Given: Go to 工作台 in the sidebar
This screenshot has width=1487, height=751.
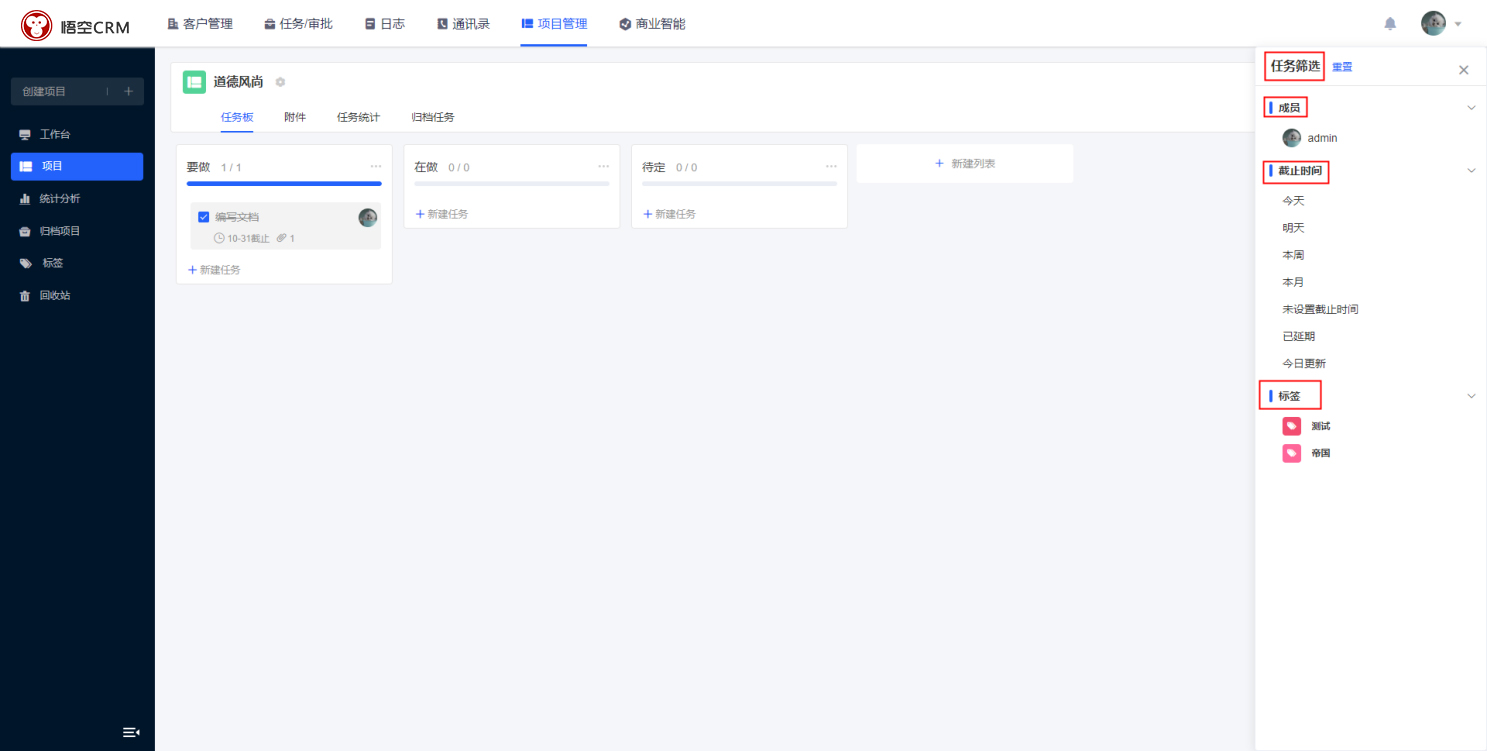Looking at the screenshot, I should 77,134.
